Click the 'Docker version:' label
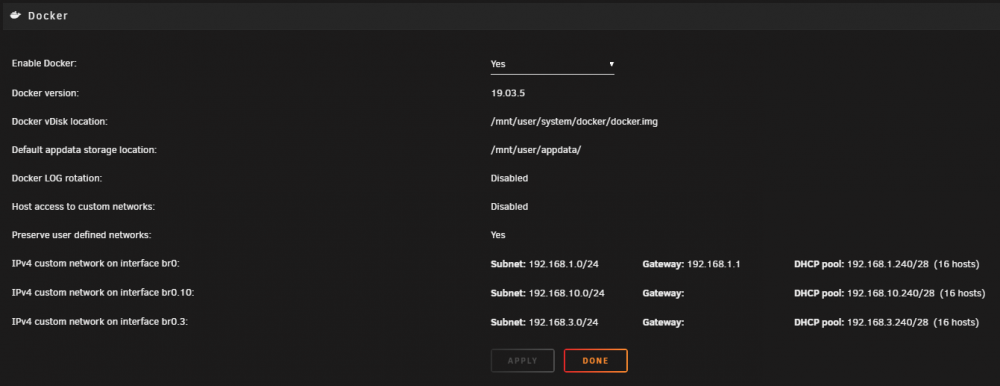 [45, 93]
